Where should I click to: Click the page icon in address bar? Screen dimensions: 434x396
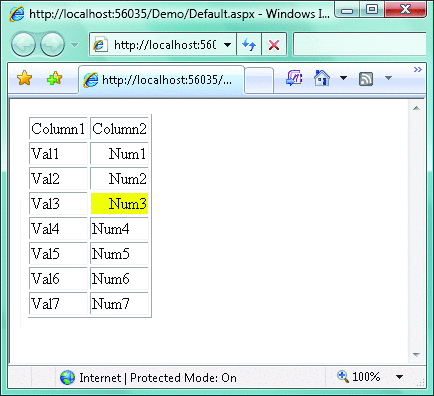coord(99,44)
